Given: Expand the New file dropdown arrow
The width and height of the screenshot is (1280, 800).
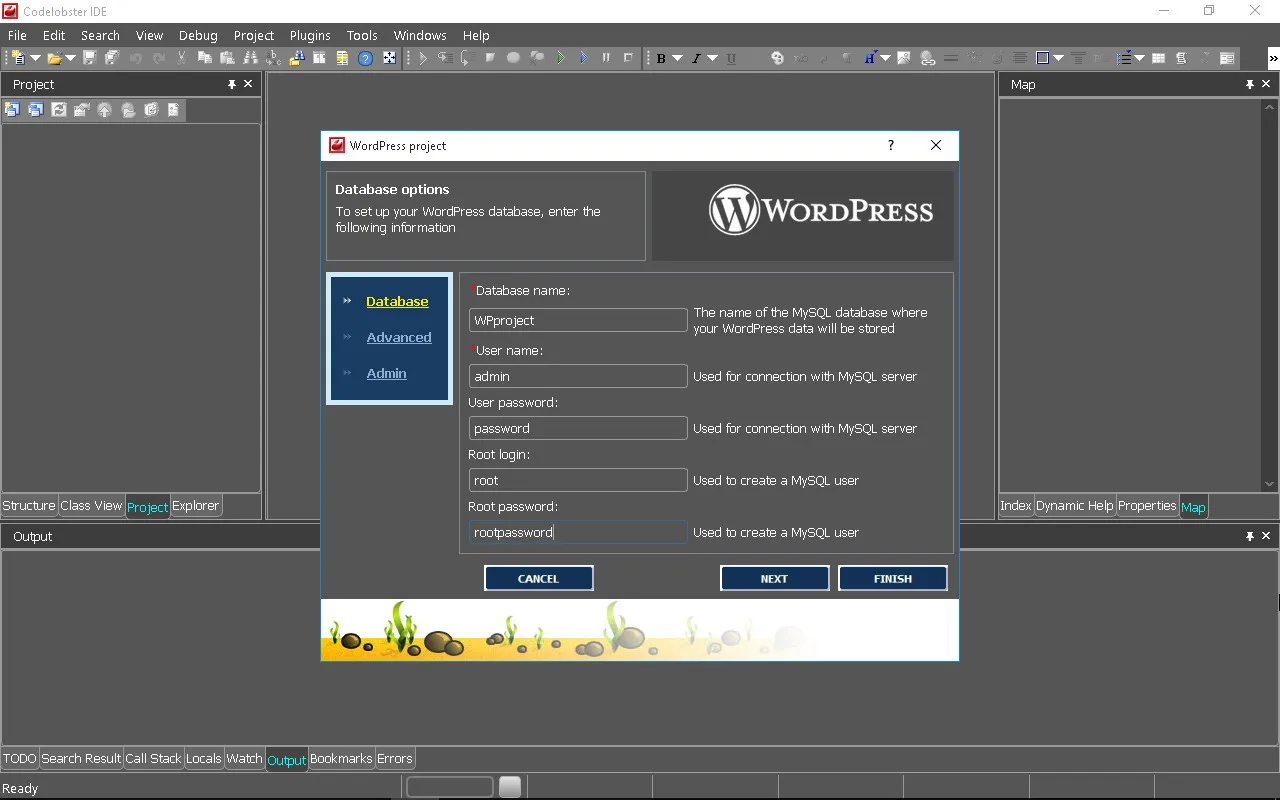Looking at the screenshot, I should [35, 58].
